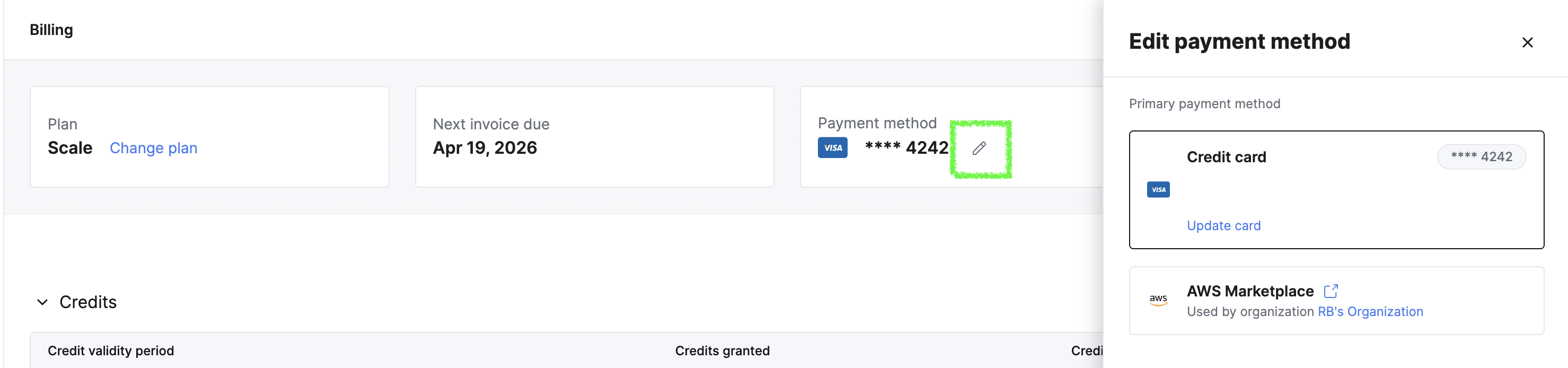Screen dimensions: 1568x368
Task: Click the pencil edit payment method icon
Action: (x=979, y=148)
